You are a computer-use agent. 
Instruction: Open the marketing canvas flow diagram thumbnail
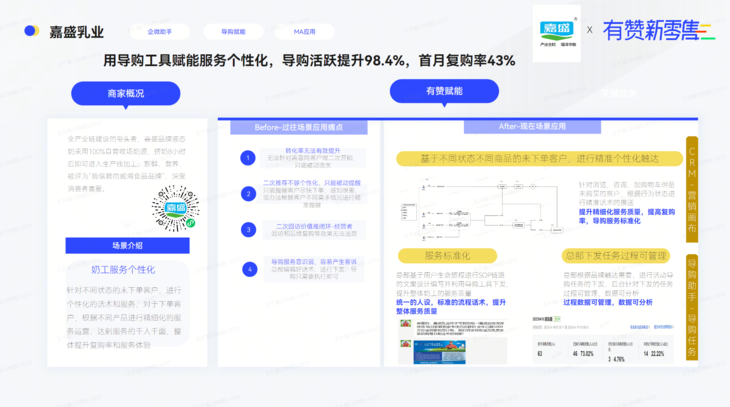coord(482,208)
